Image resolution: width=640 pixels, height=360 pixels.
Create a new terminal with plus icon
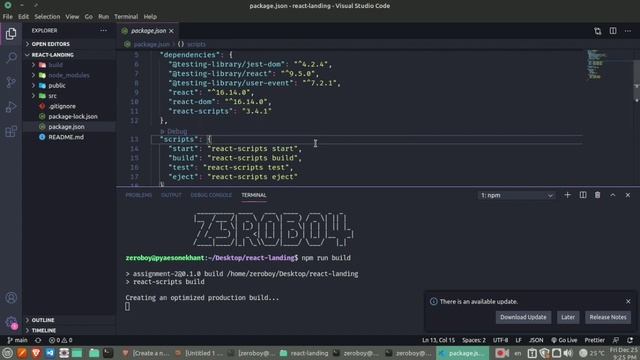coord(567,195)
